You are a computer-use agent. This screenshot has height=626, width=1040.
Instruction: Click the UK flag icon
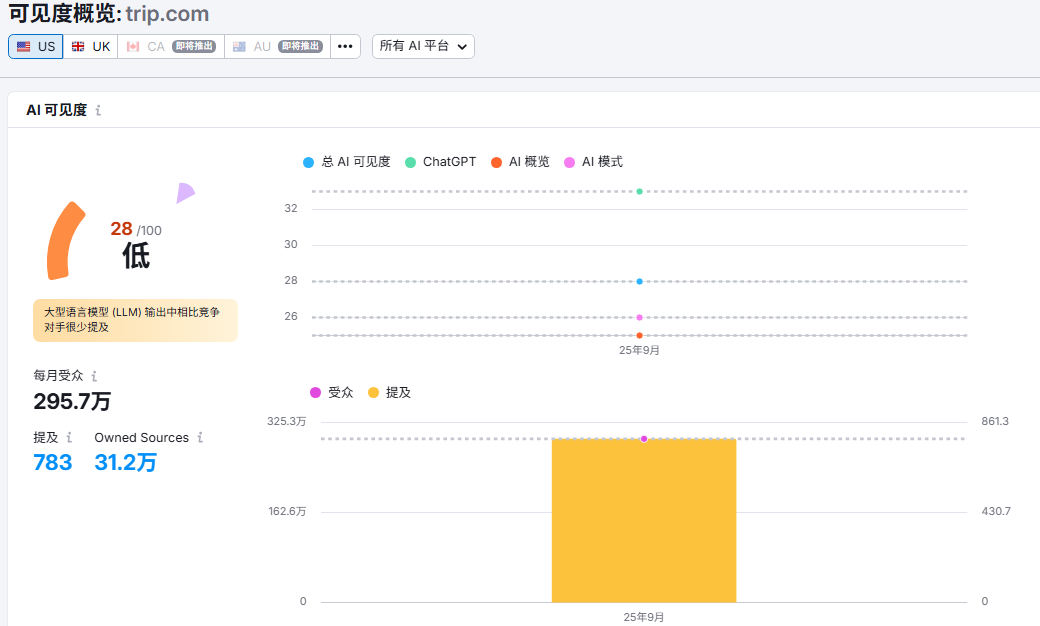click(78, 47)
